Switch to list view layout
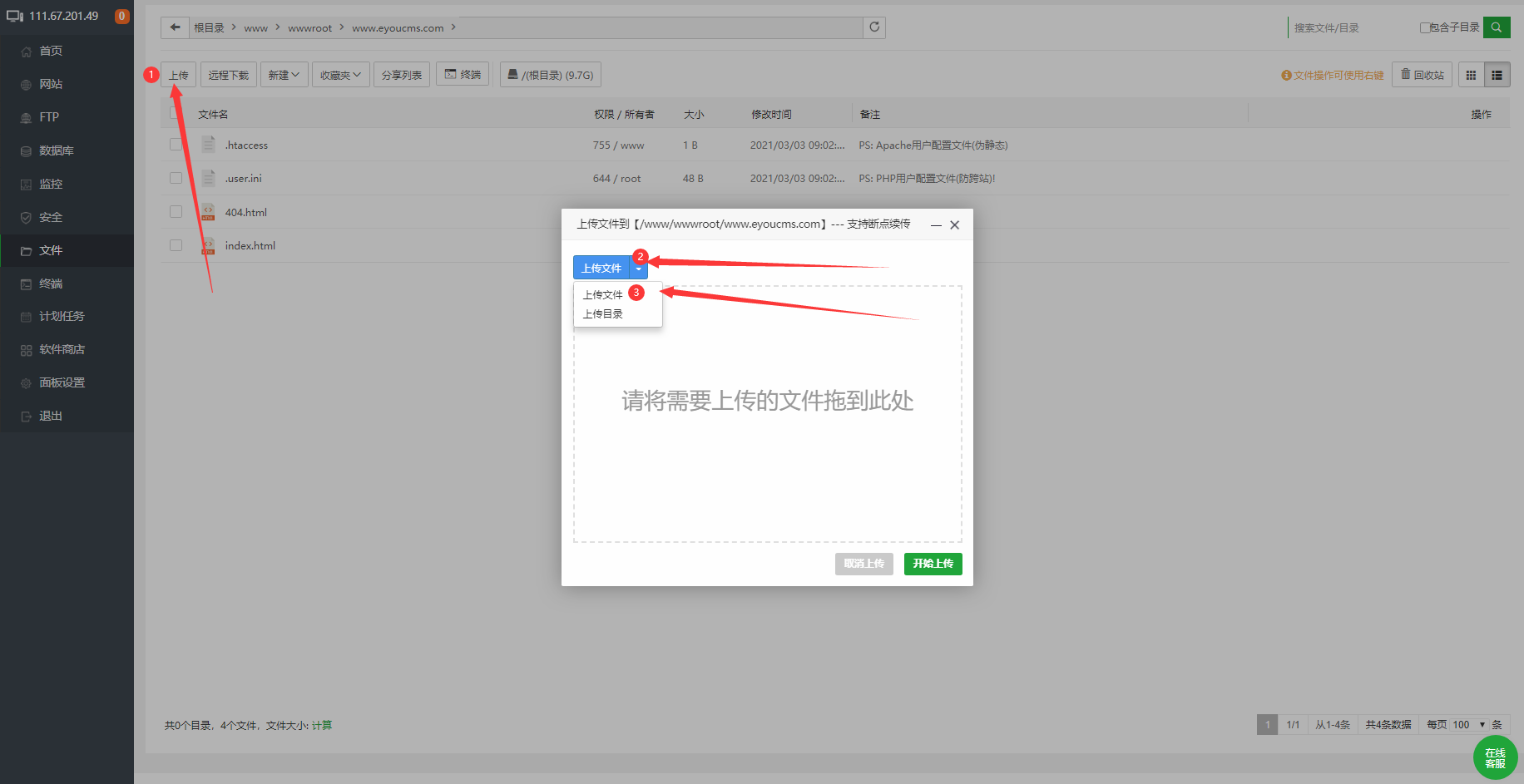The image size is (1524, 784). (1497, 75)
